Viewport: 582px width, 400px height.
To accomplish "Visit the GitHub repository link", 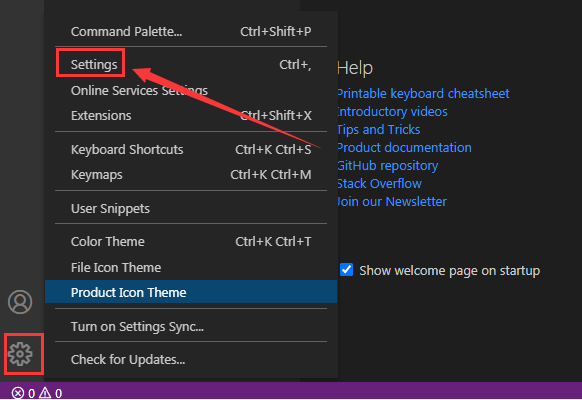I will [388, 165].
